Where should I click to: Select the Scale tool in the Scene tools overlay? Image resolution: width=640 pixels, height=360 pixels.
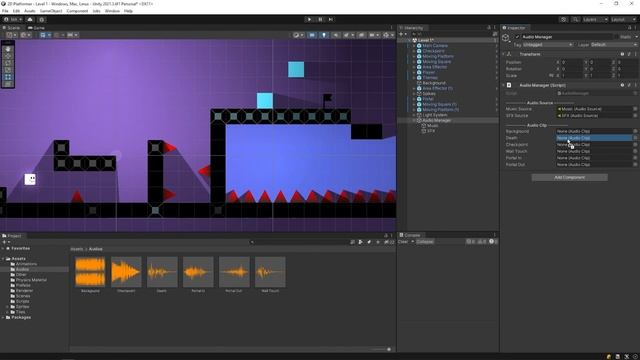[8, 70]
